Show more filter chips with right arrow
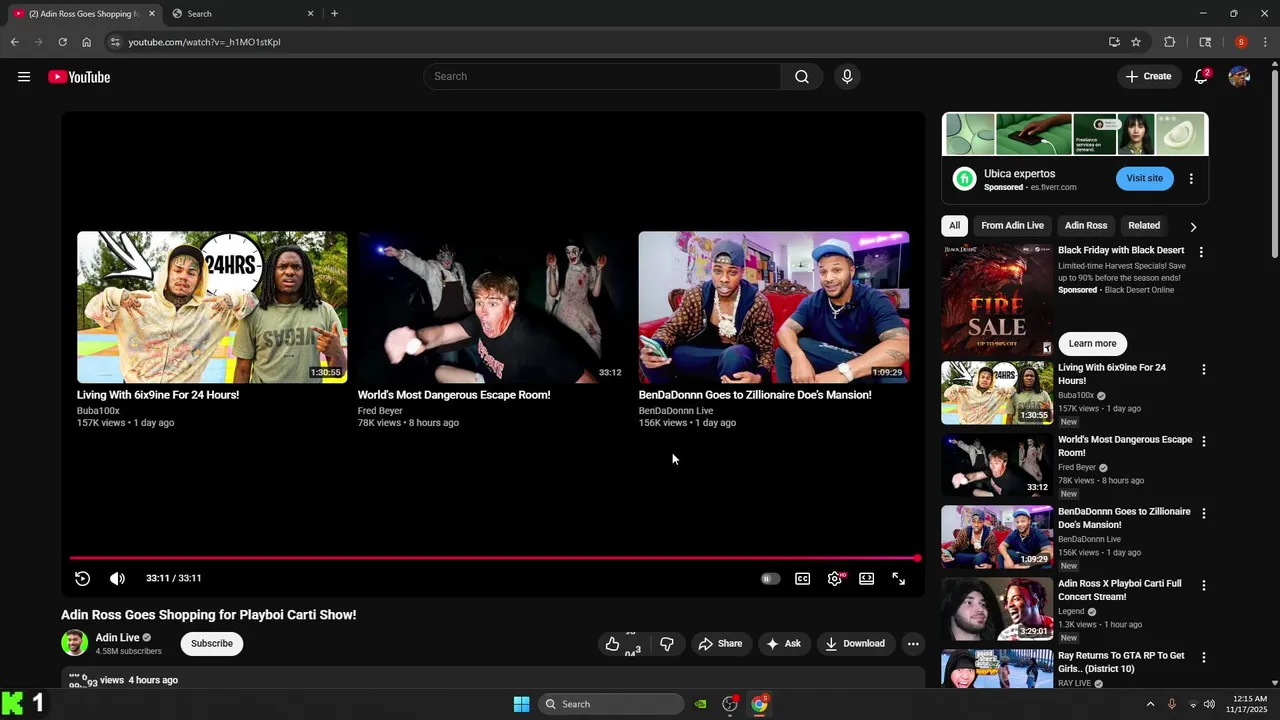 click(x=1193, y=227)
